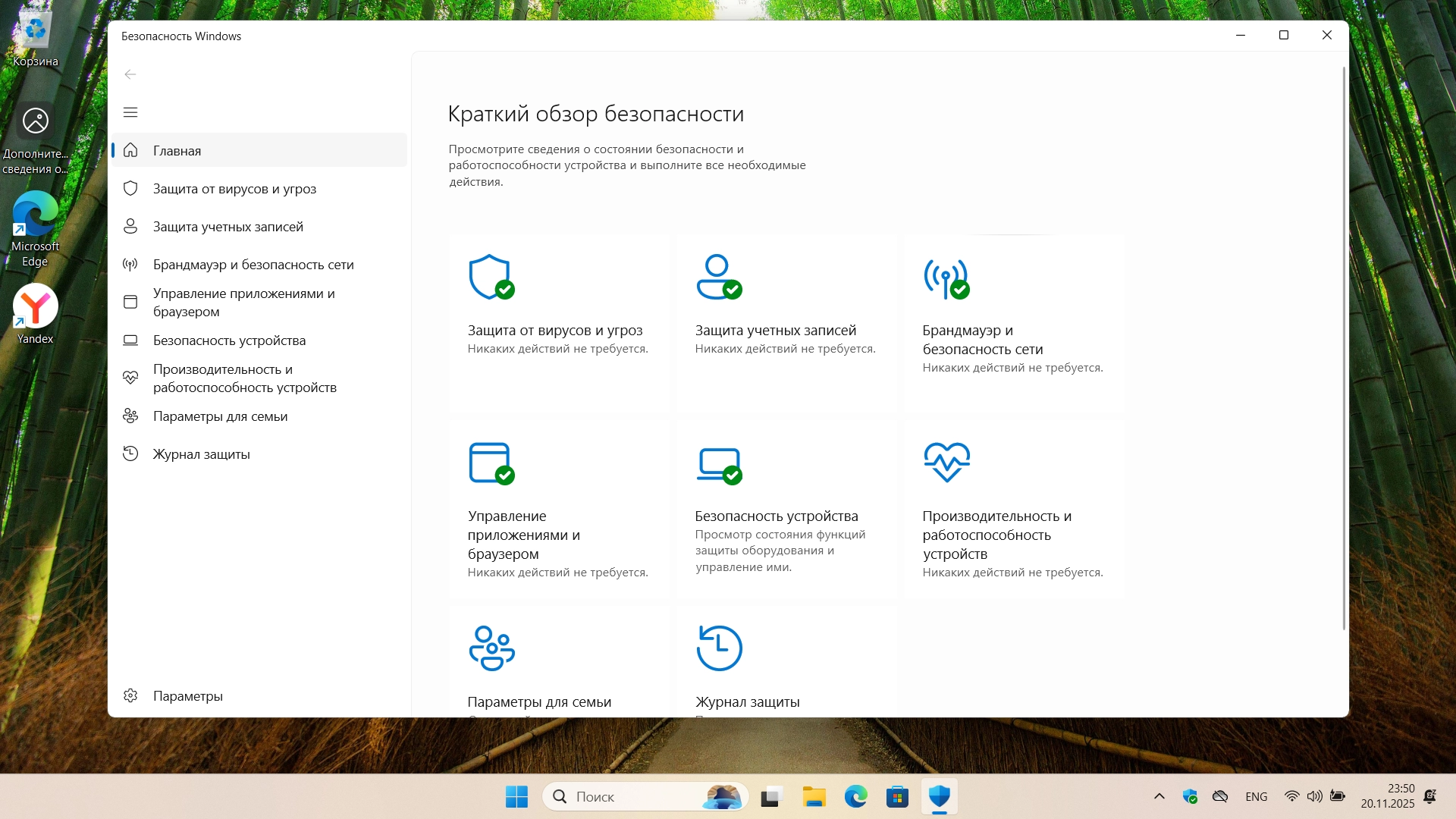Open device security laptop tile icon
1456x819 pixels.
click(x=718, y=464)
